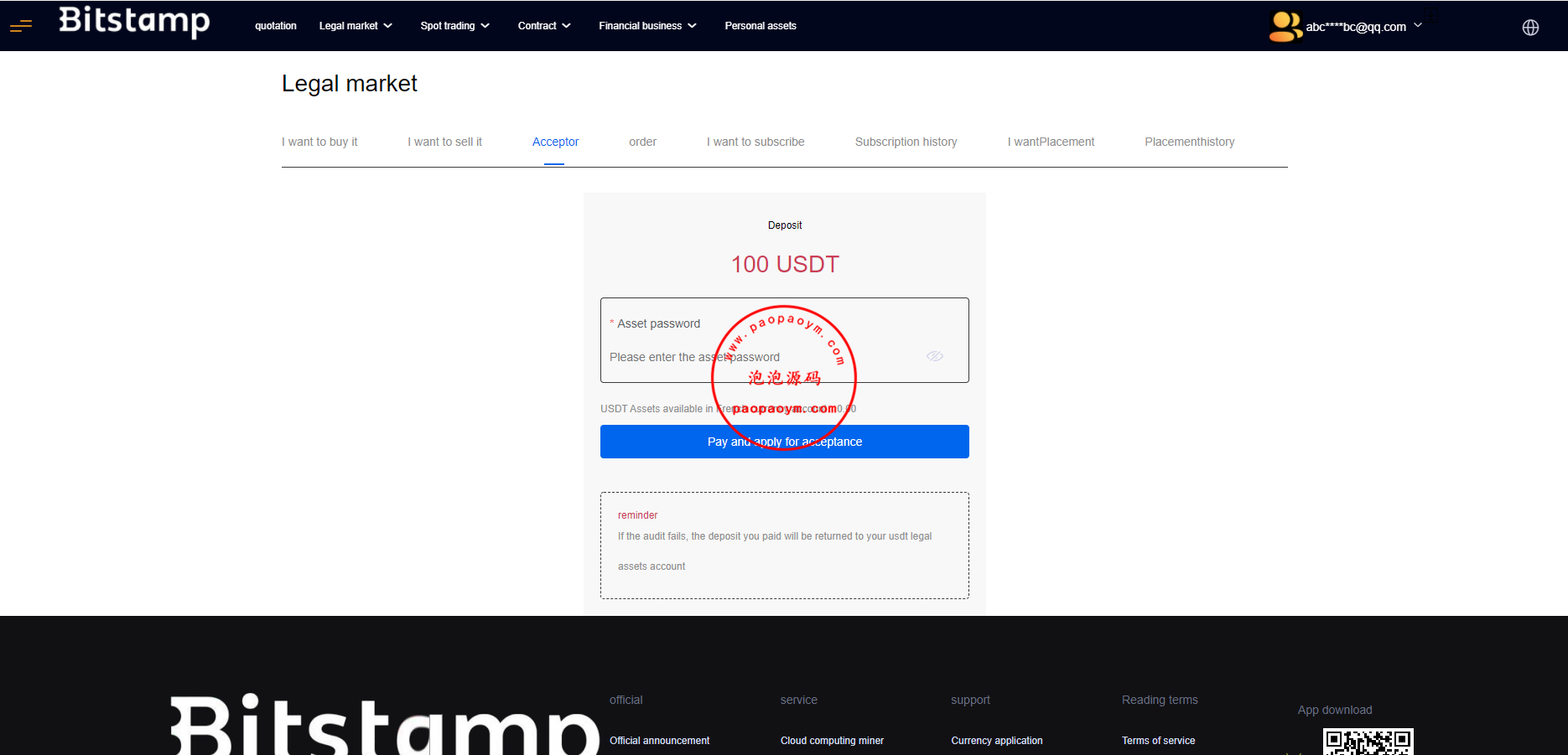Screen dimensions: 1568x755
Task: Expand the Spot trading dropdown
Action: pos(454,26)
